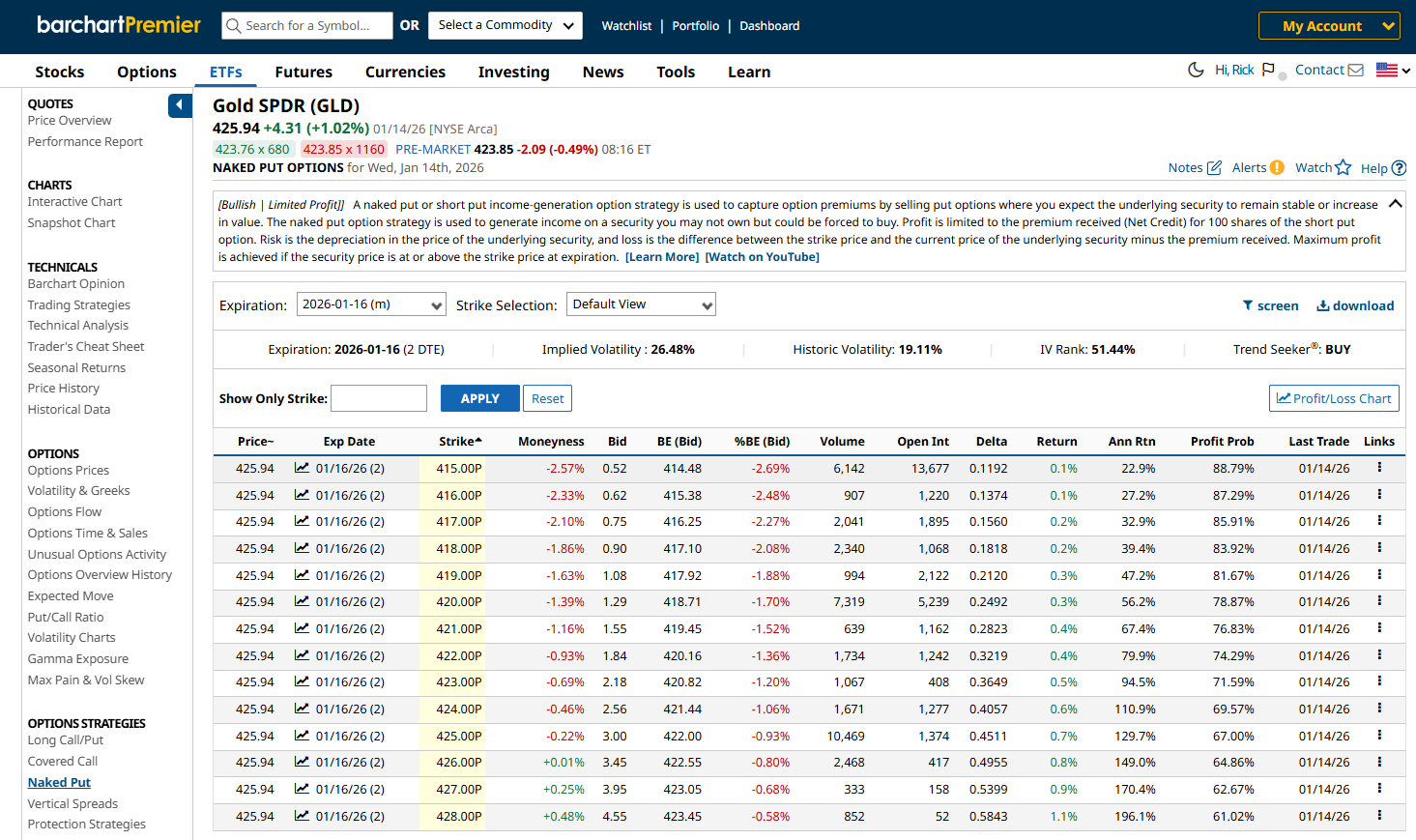Image resolution: width=1416 pixels, height=840 pixels.
Task: Collapse the strategy description panel
Action: point(1395,204)
